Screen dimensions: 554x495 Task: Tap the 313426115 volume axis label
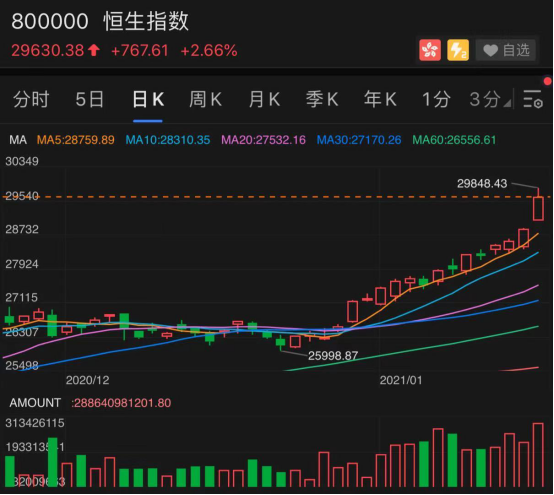35,423
